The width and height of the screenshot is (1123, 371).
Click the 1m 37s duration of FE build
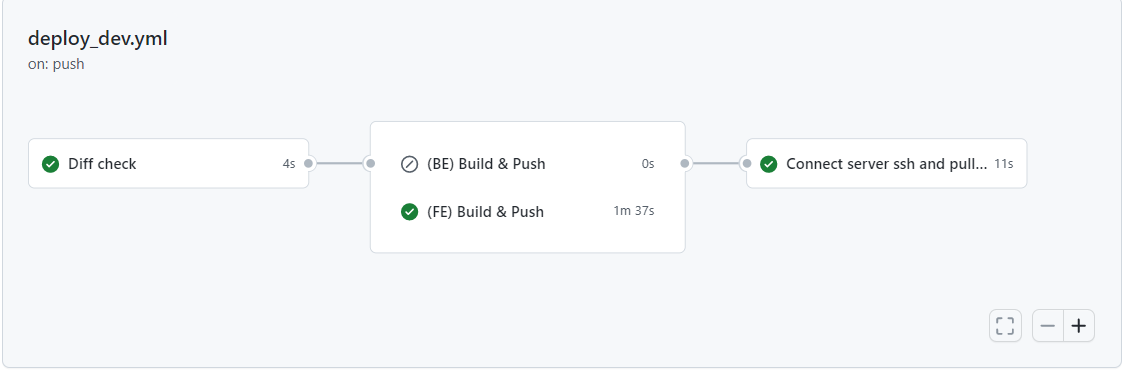[x=634, y=212]
